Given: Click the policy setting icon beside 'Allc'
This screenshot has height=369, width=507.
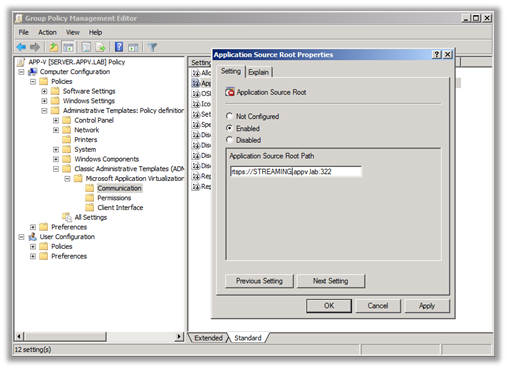Looking at the screenshot, I should click(x=196, y=73).
